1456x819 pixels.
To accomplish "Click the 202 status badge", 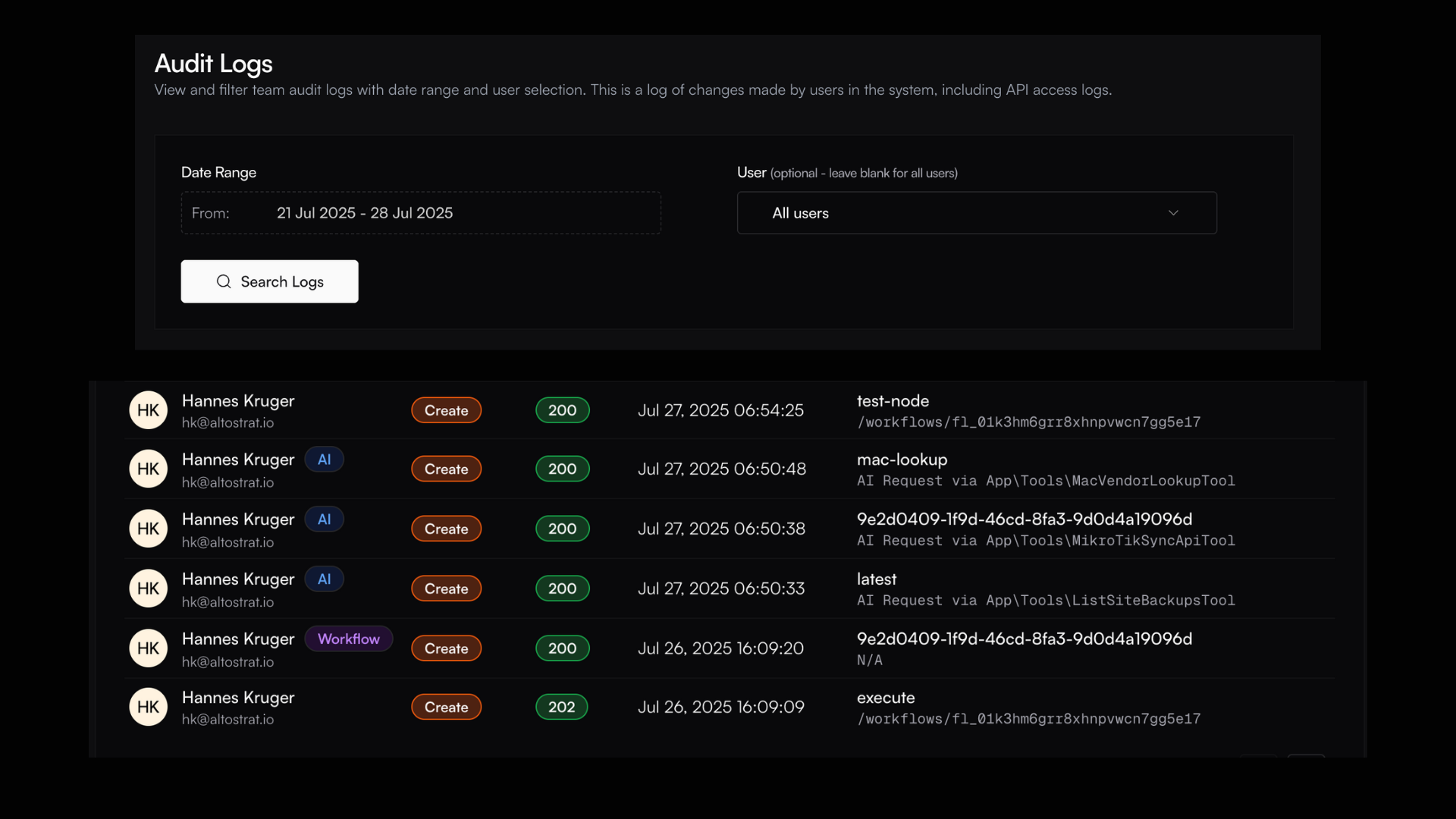I will point(562,707).
